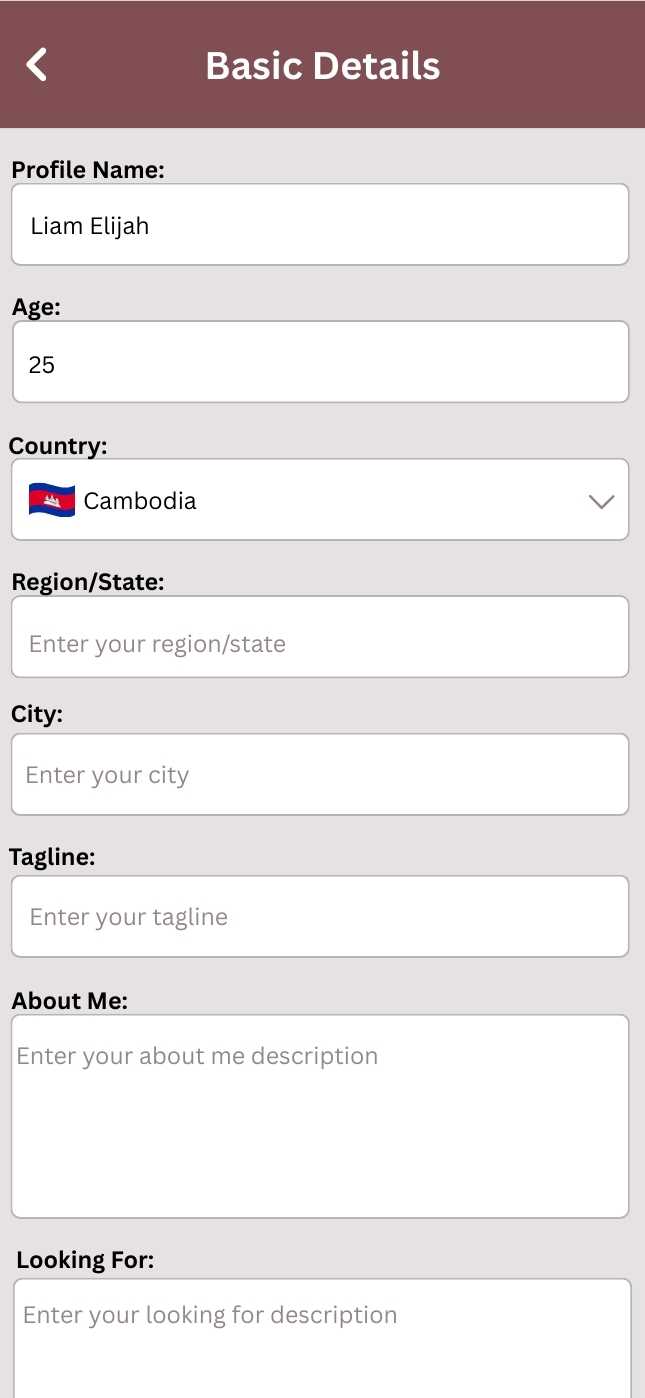Focus the Age field showing 25
The height and width of the screenshot is (1398, 645).
coord(320,363)
